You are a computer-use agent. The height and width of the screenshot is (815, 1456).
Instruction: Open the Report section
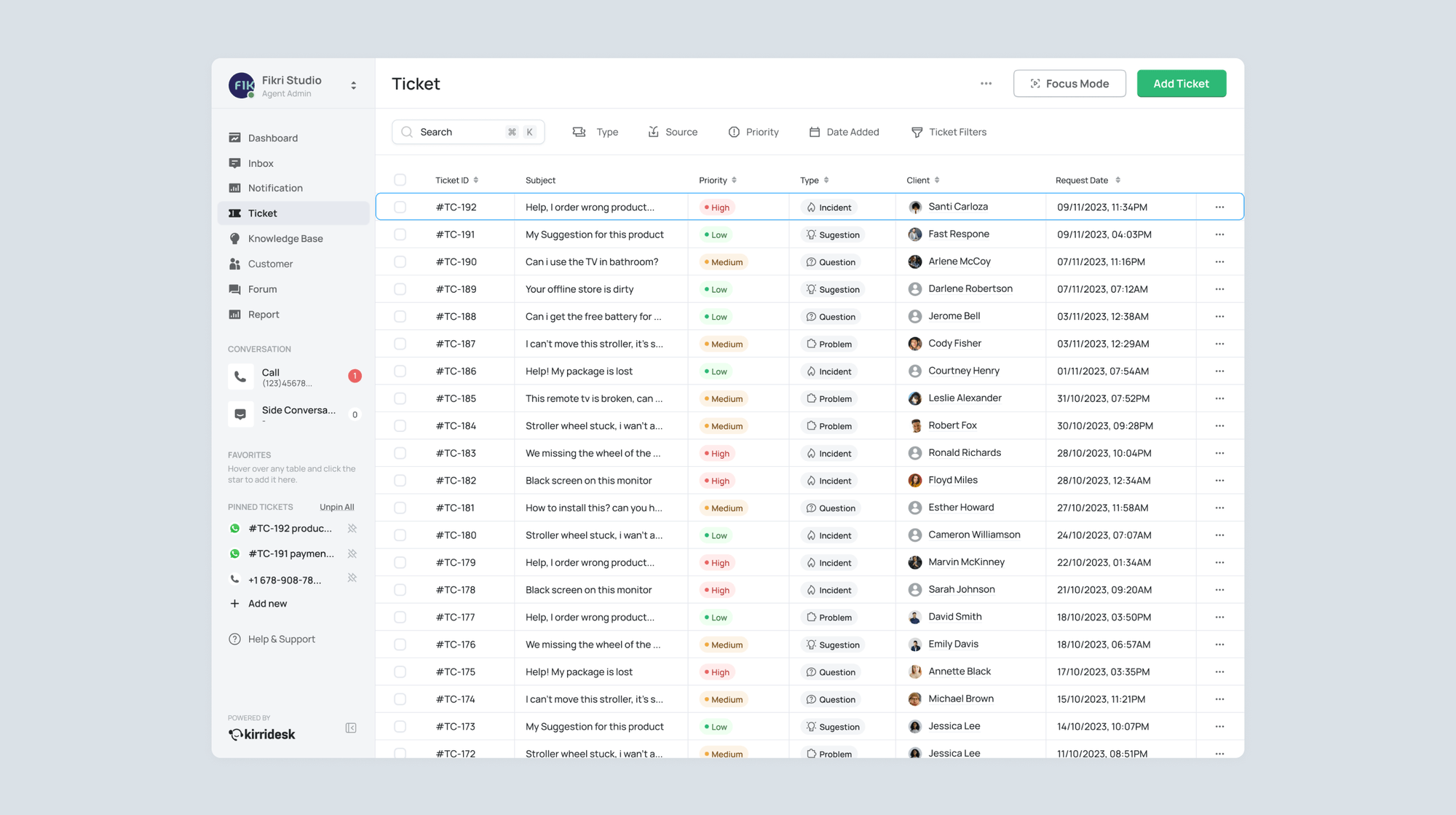tap(262, 314)
